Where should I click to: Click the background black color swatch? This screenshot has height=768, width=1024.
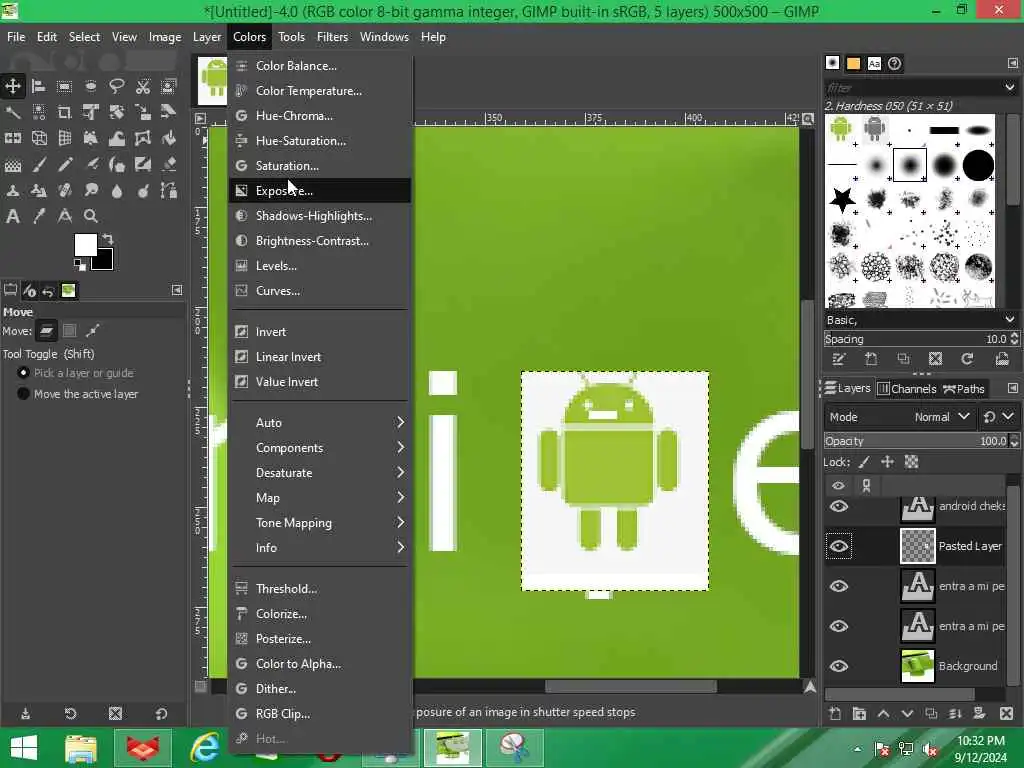[x=104, y=261]
